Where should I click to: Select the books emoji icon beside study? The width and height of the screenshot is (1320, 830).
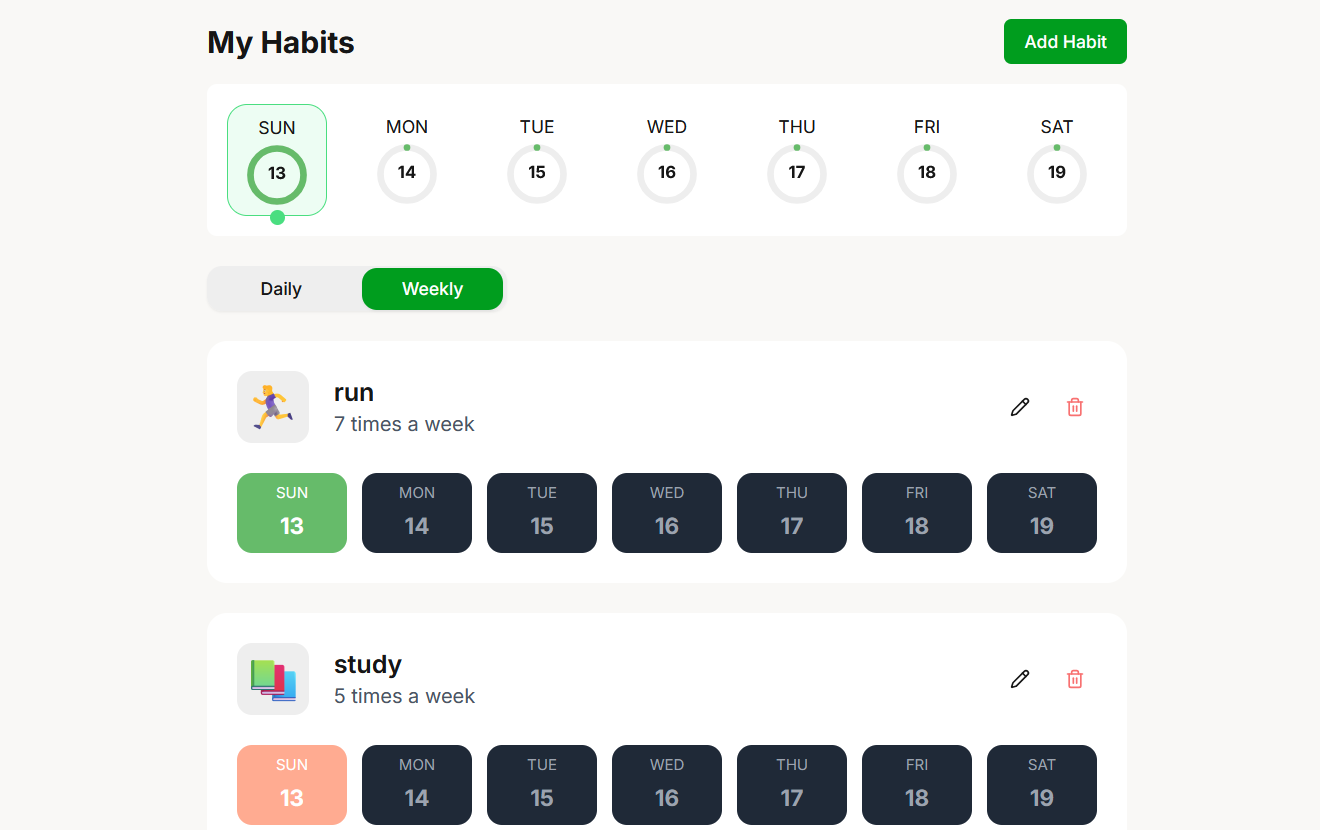coord(272,678)
